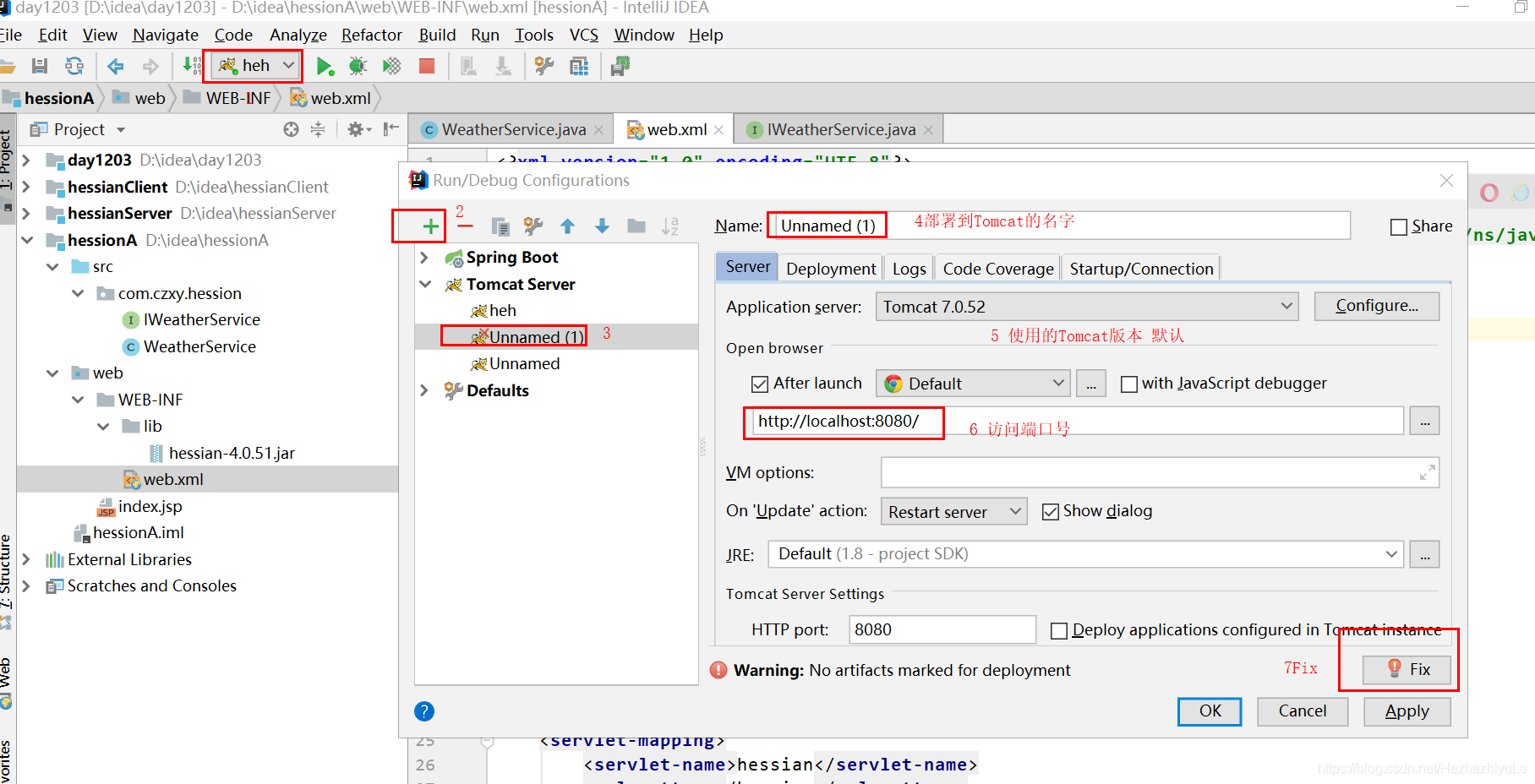
Task: Confirm with the OK button
Action: 1210,711
